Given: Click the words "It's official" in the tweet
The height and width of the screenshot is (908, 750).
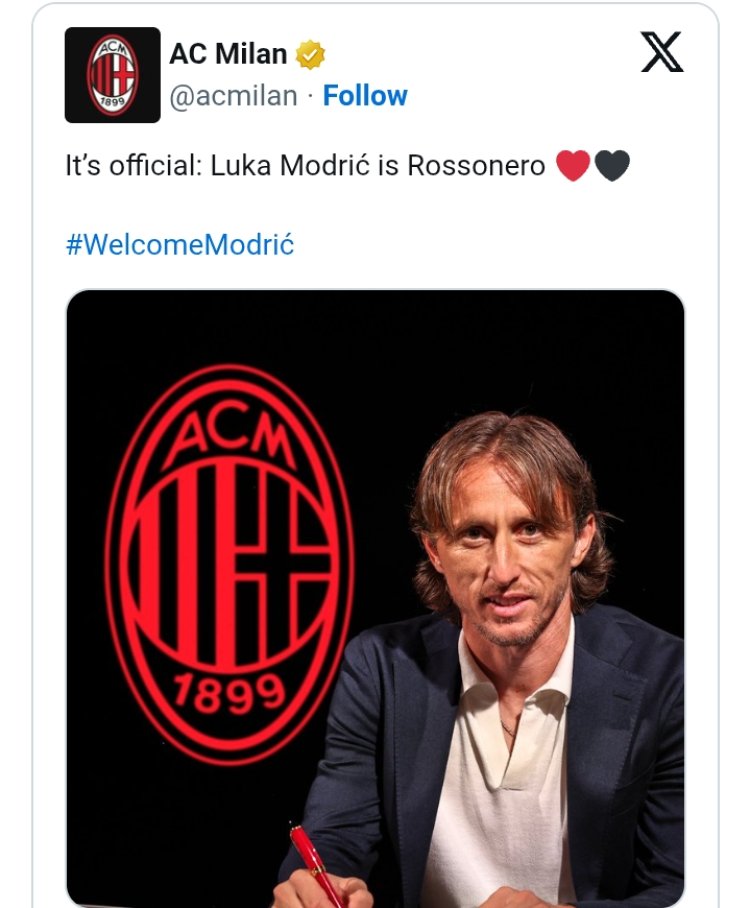Looking at the screenshot, I should (x=131, y=166).
